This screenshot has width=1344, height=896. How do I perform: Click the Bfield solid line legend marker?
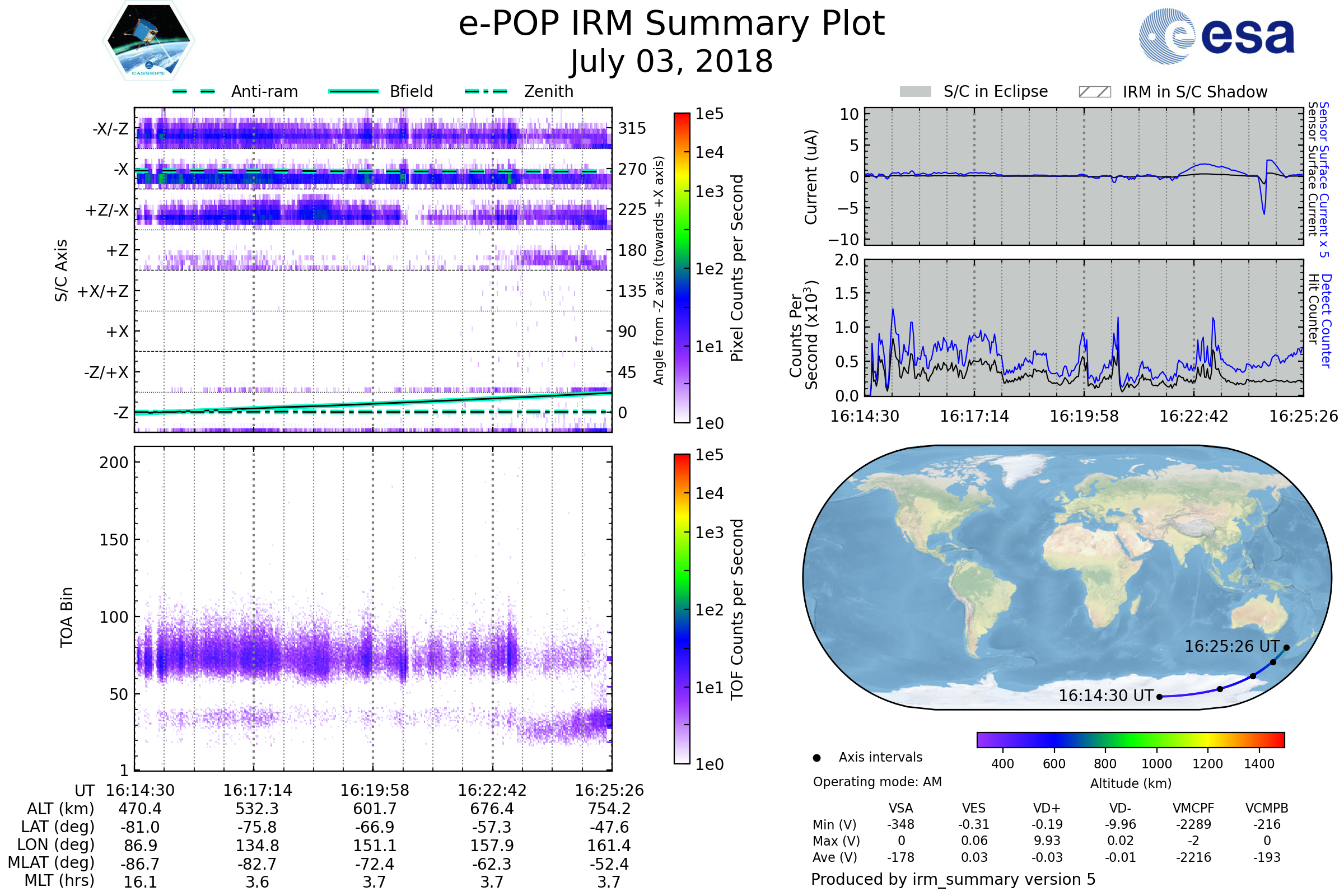click(x=353, y=91)
